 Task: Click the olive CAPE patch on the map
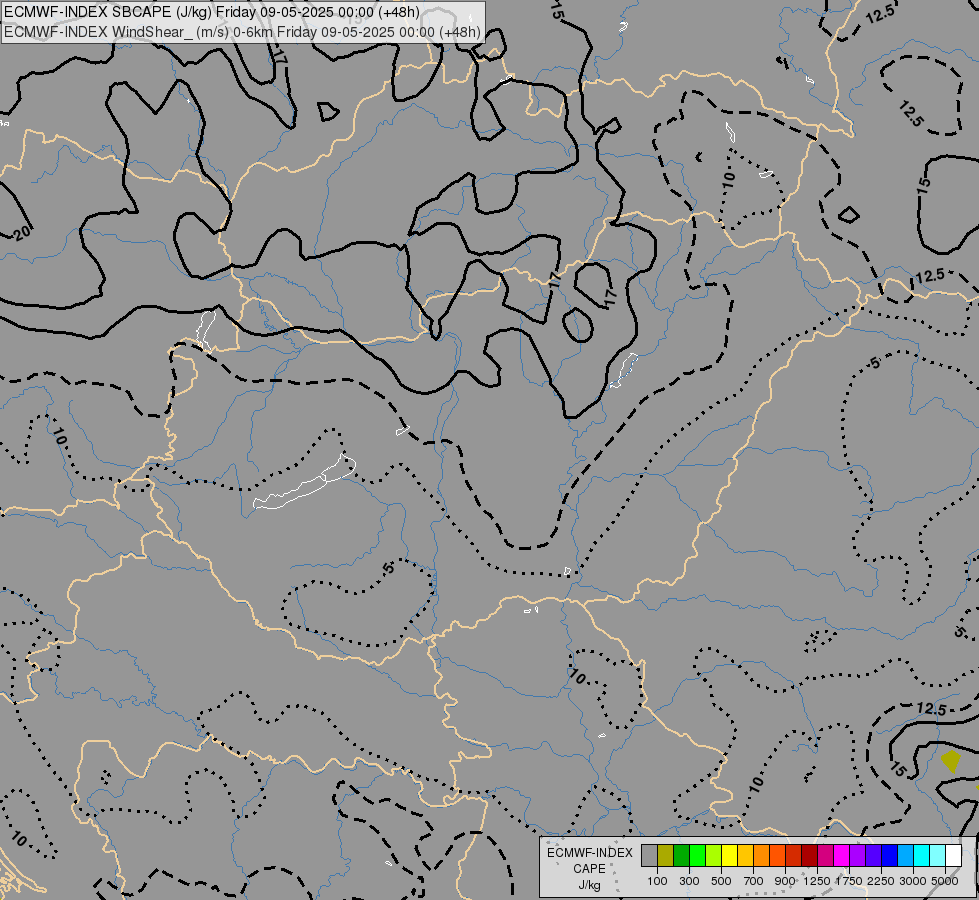951,761
